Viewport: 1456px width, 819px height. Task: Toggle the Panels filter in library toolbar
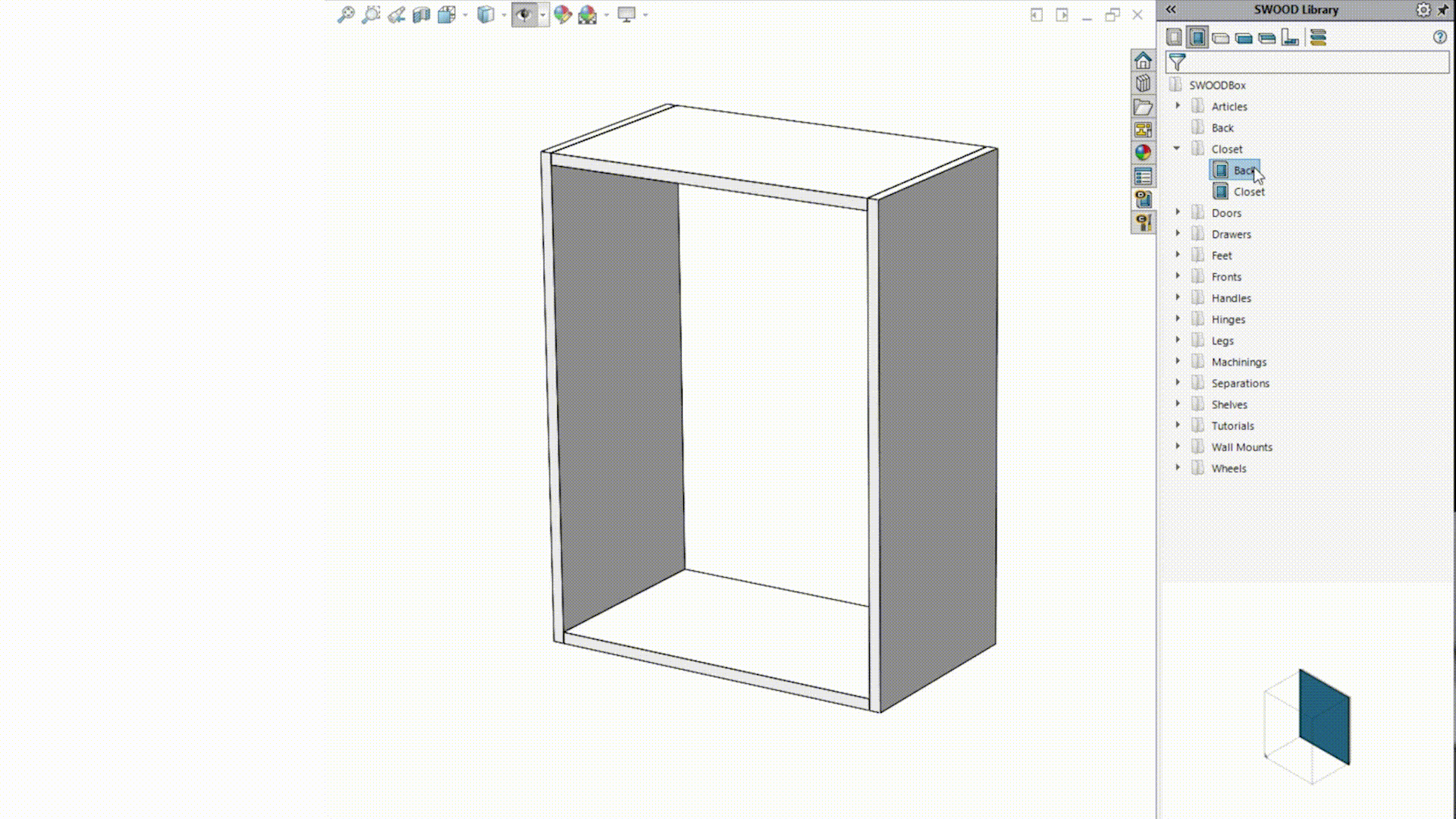(1174, 37)
